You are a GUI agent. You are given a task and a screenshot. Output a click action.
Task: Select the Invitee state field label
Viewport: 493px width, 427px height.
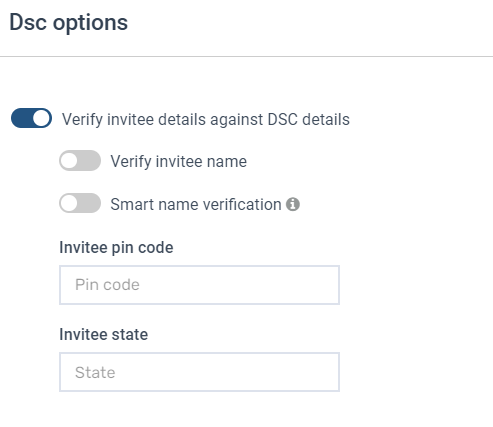pyautogui.click(x=104, y=334)
